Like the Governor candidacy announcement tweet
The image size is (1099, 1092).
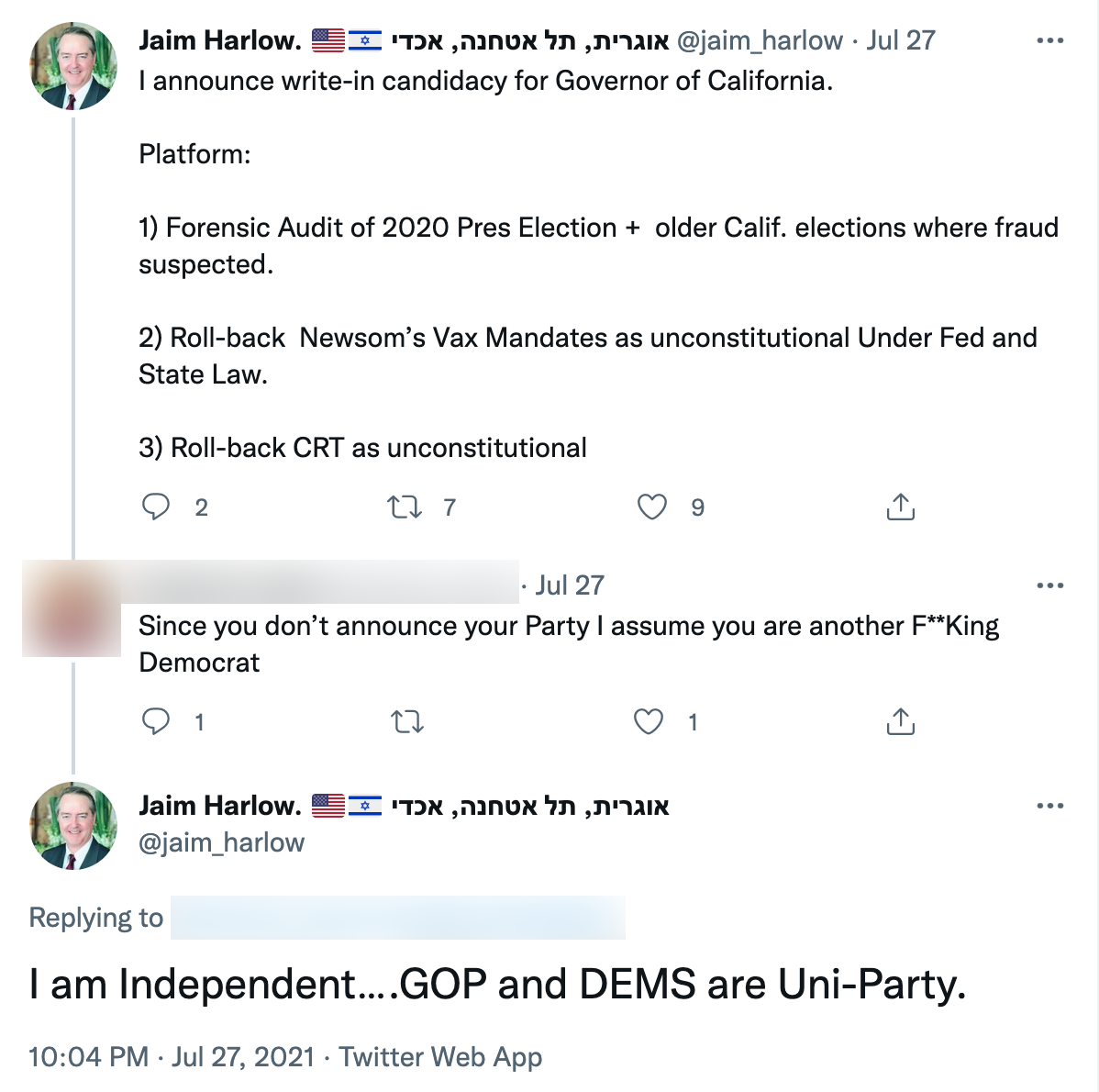coord(652,507)
